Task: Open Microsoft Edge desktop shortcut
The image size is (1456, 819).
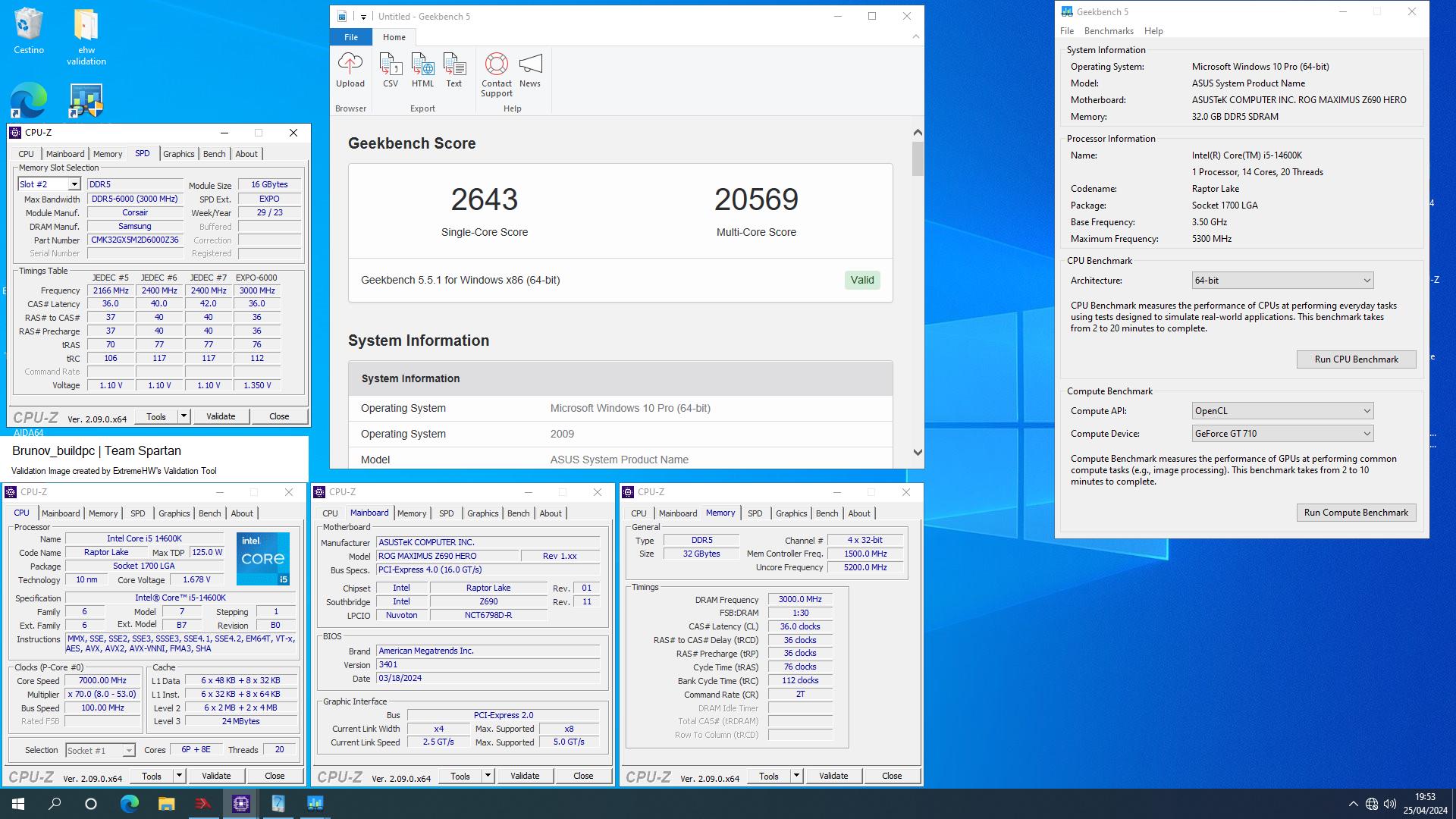Action: point(29,100)
